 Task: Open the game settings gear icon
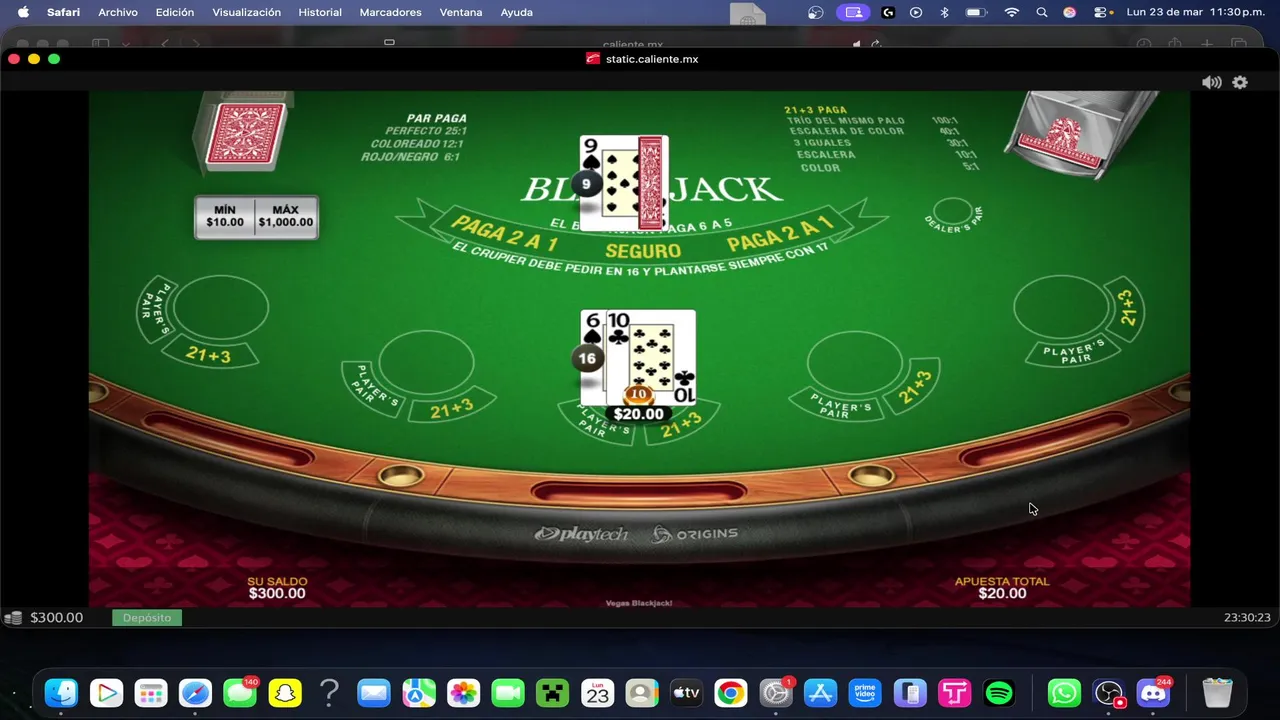tap(1240, 83)
